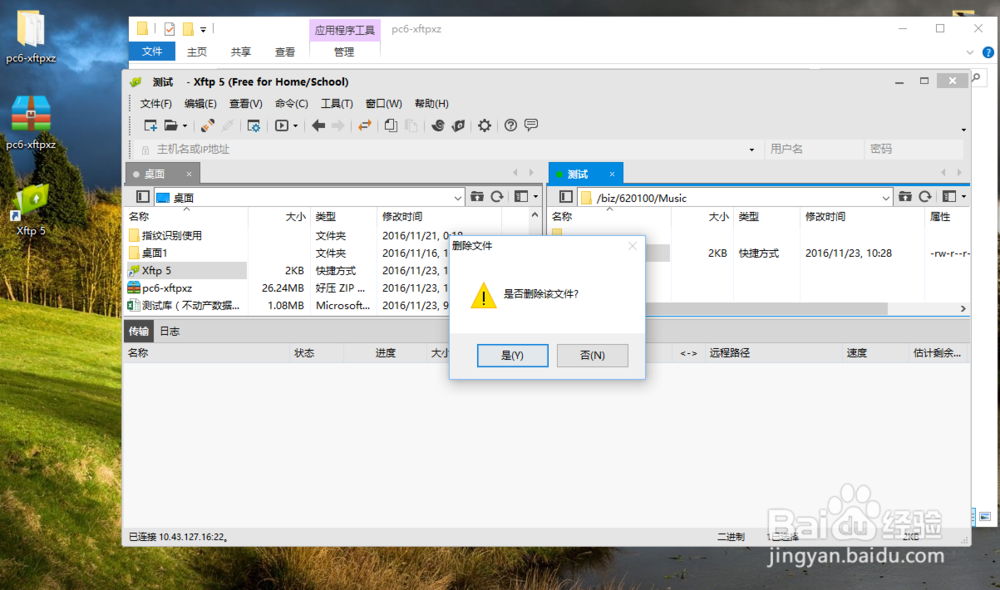Open the /biz/620100/Music path dropdown
This screenshot has height=590, width=1000.
click(x=885, y=198)
